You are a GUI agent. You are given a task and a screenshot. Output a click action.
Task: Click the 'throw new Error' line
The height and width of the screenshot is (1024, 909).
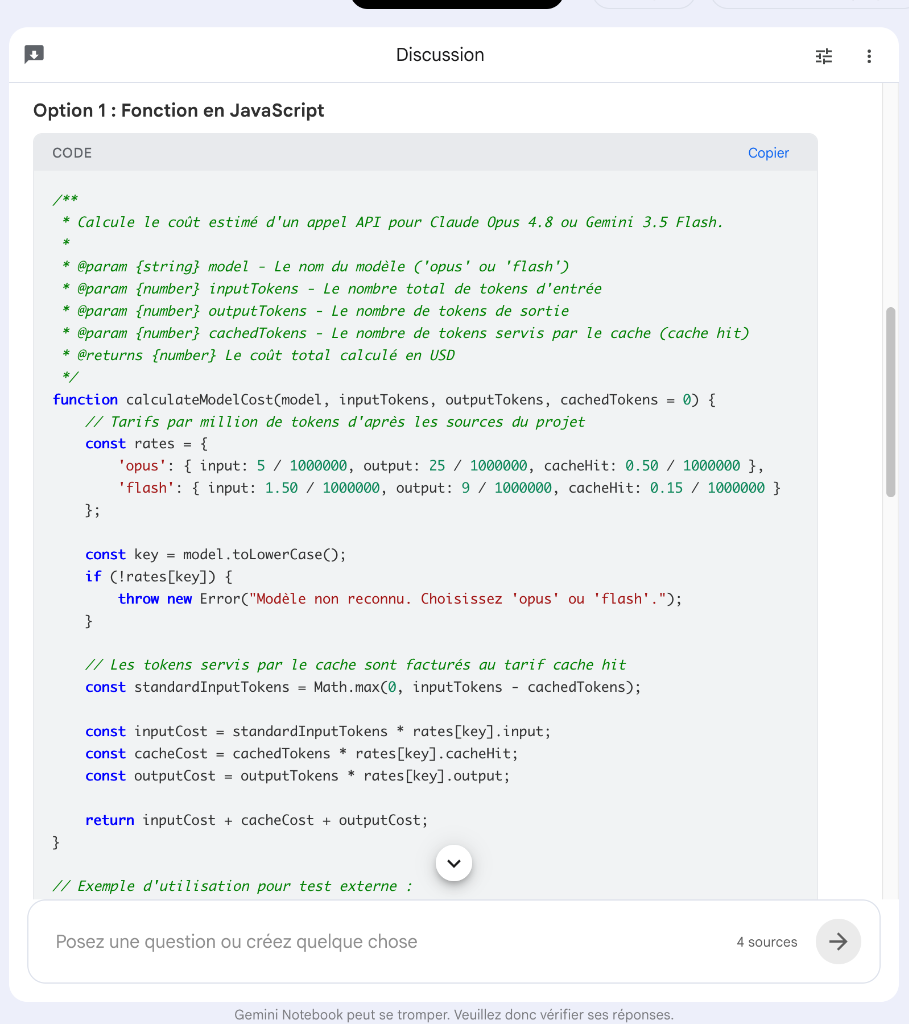(x=400, y=599)
